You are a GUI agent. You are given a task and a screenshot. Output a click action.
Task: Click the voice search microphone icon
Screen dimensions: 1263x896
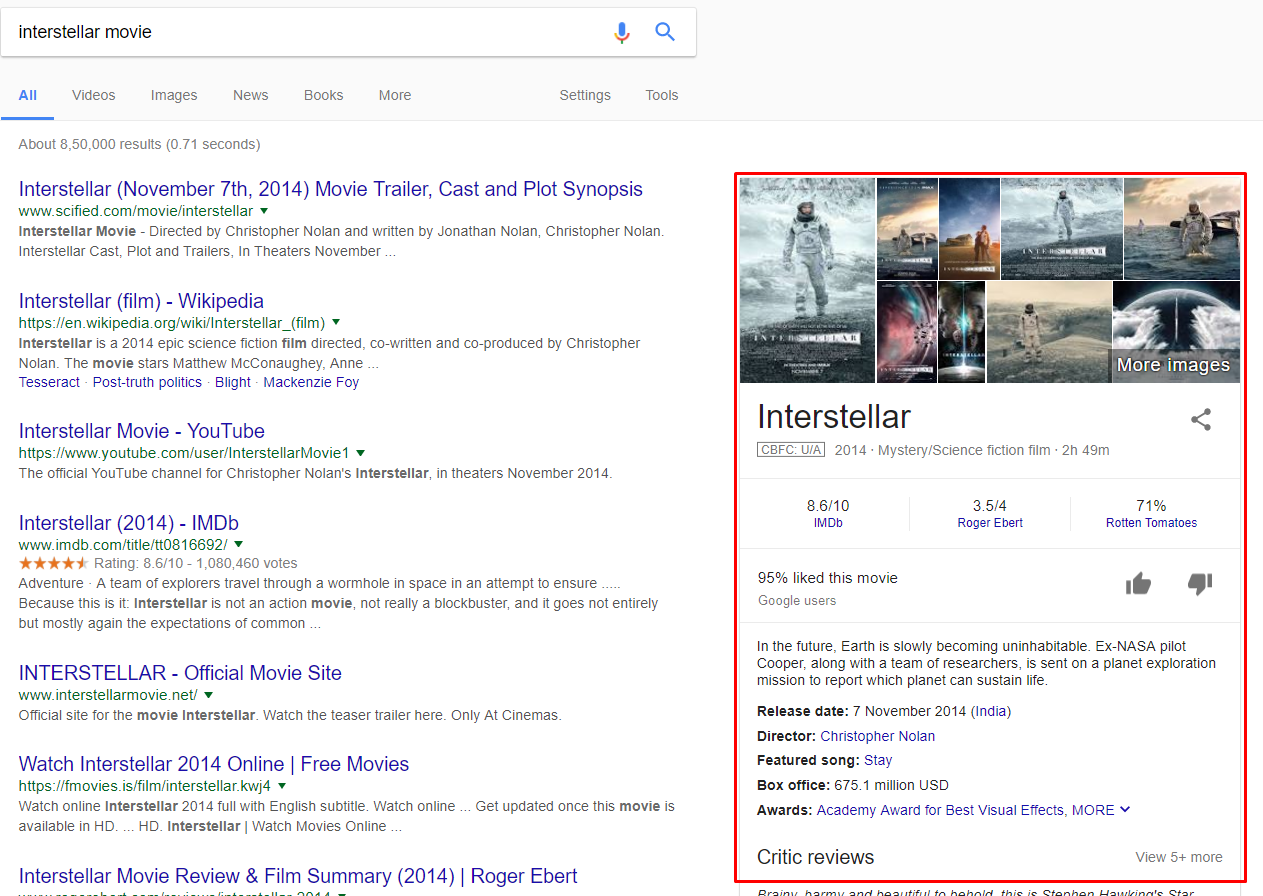622,32
